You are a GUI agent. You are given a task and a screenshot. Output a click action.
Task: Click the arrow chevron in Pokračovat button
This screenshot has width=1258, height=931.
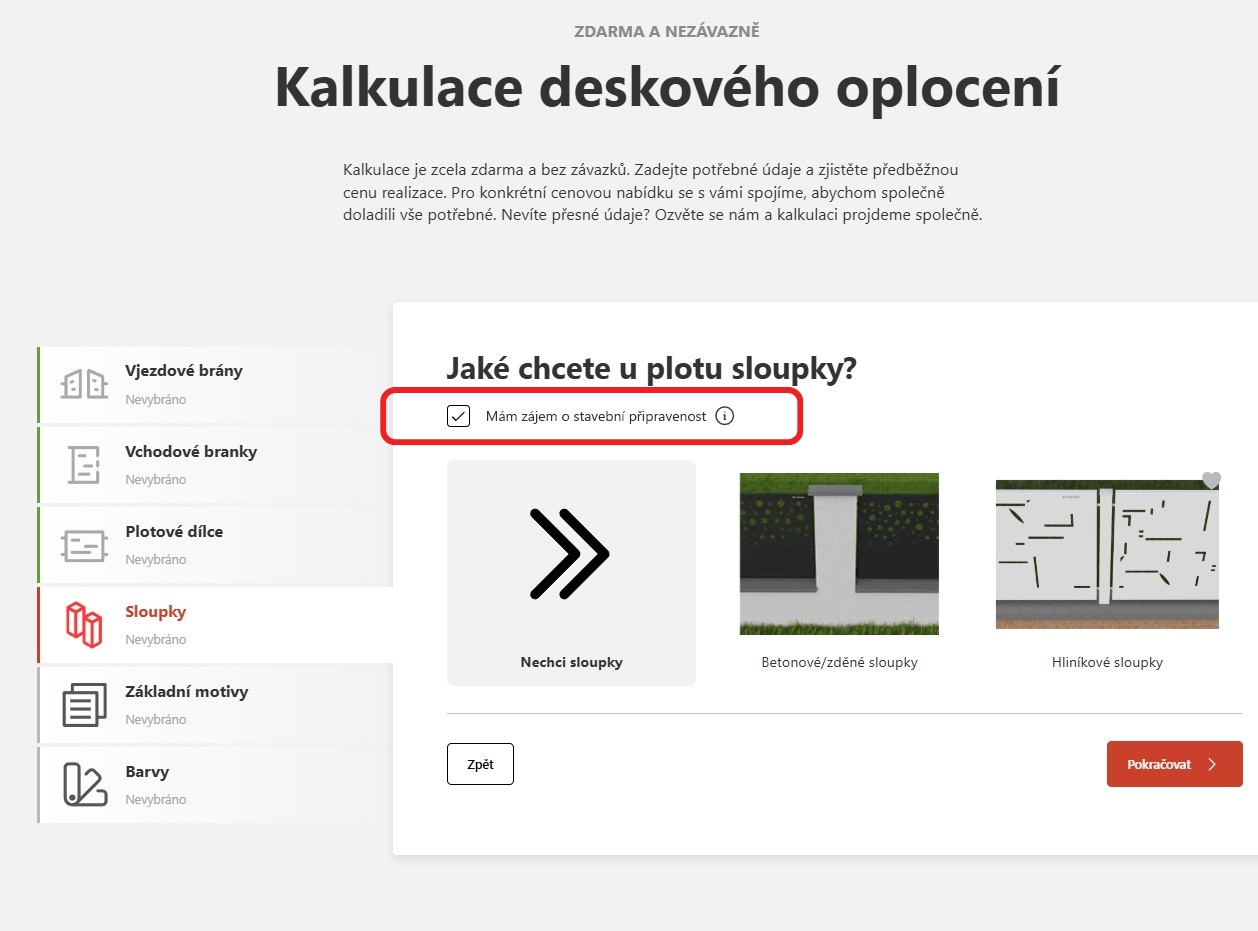[1212, 764]
